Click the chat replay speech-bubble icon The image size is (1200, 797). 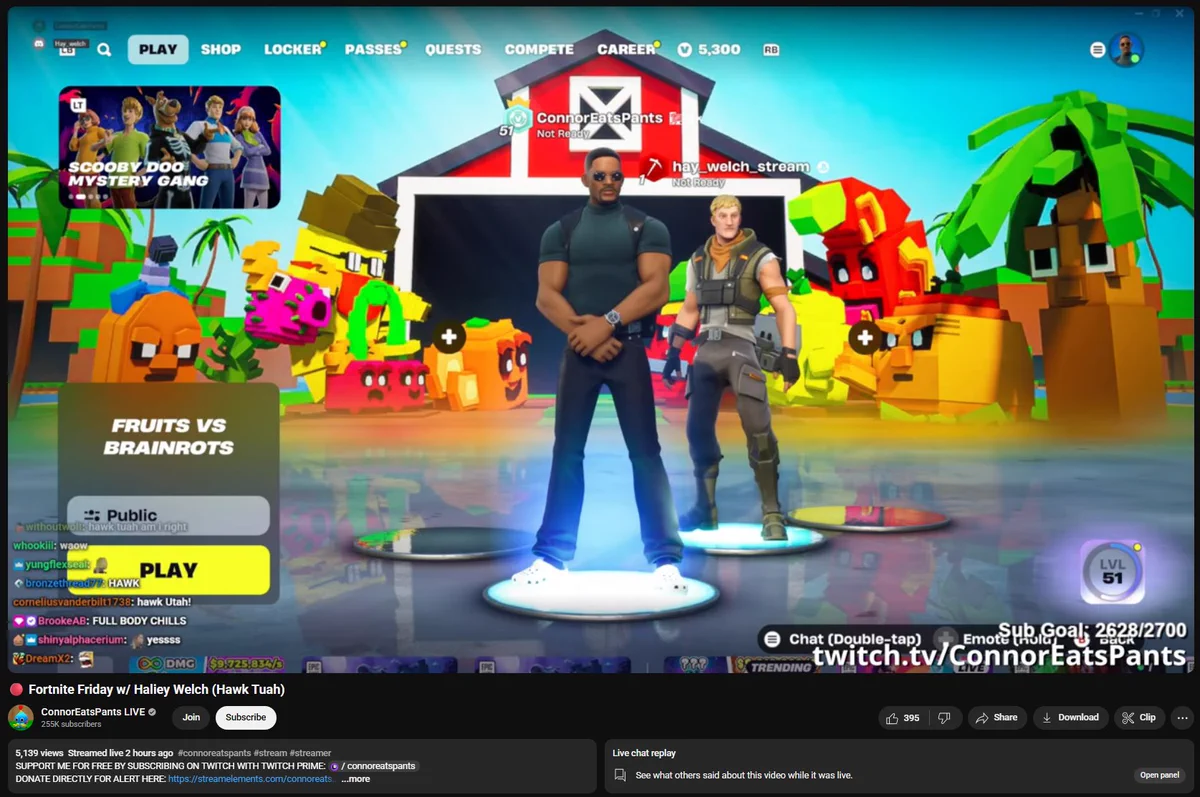(x=620, y=775)
